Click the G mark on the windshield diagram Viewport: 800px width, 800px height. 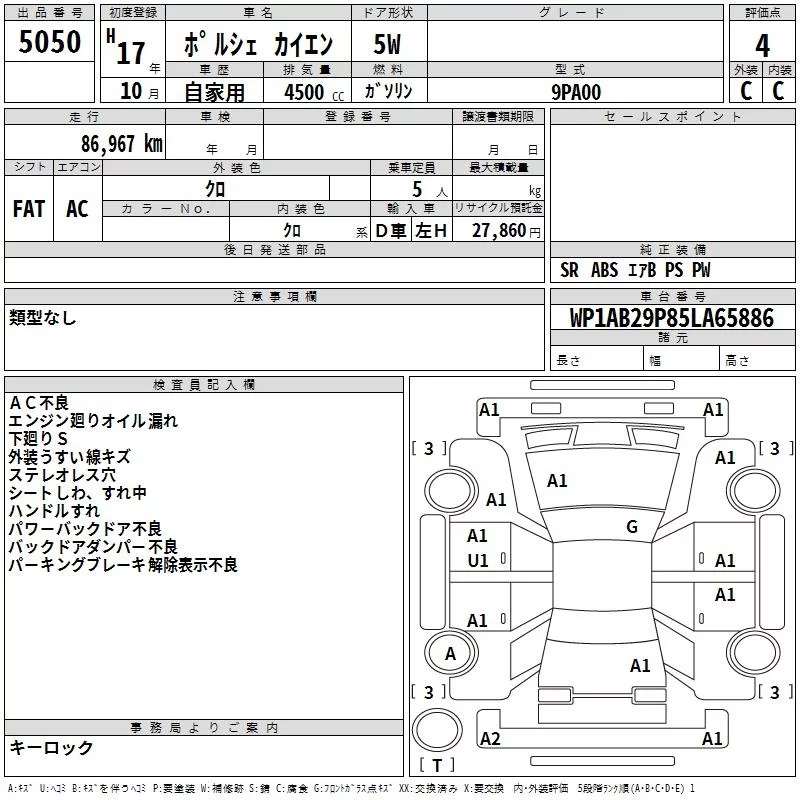[632, 526]
